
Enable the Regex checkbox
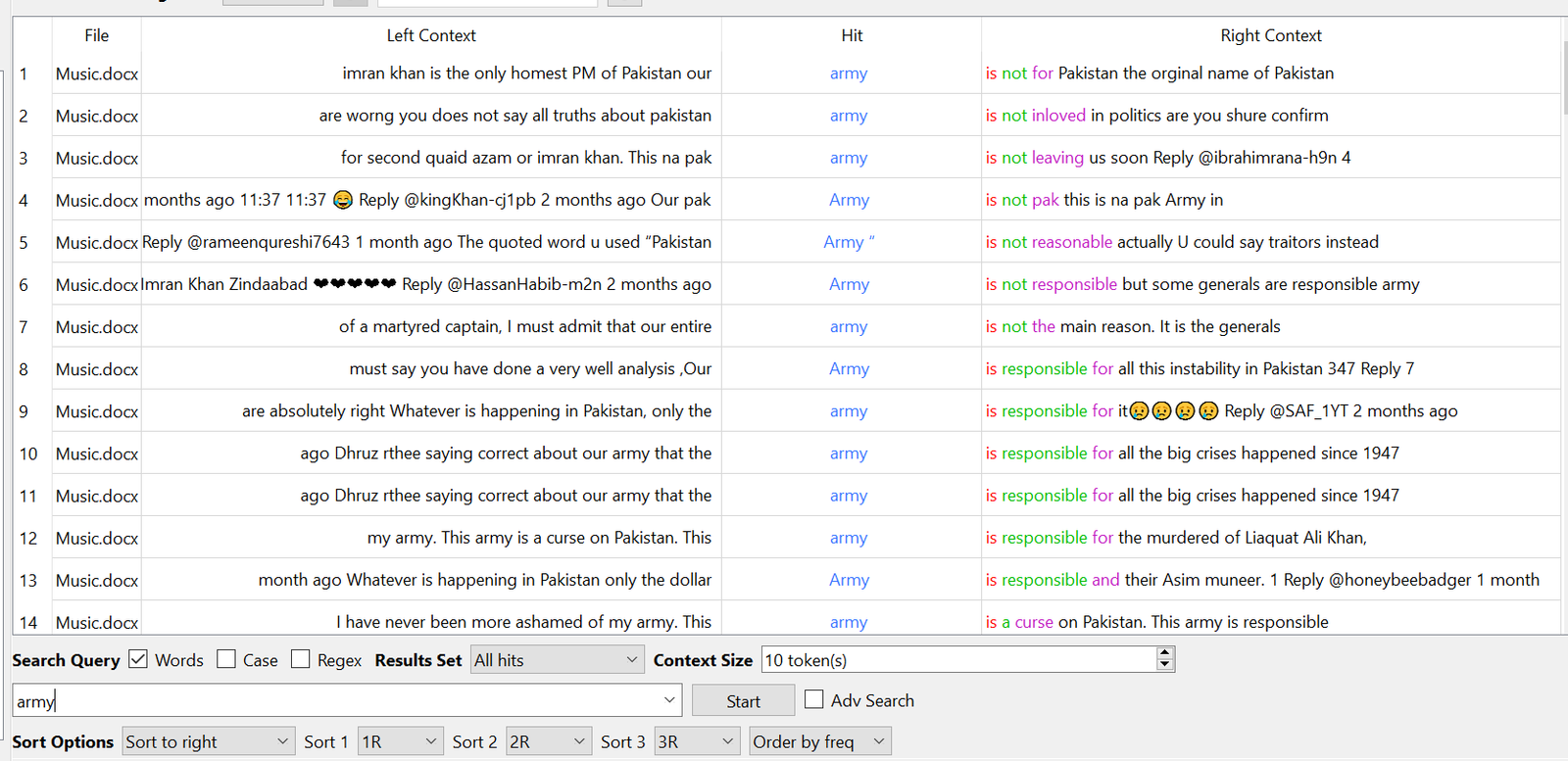301,659
